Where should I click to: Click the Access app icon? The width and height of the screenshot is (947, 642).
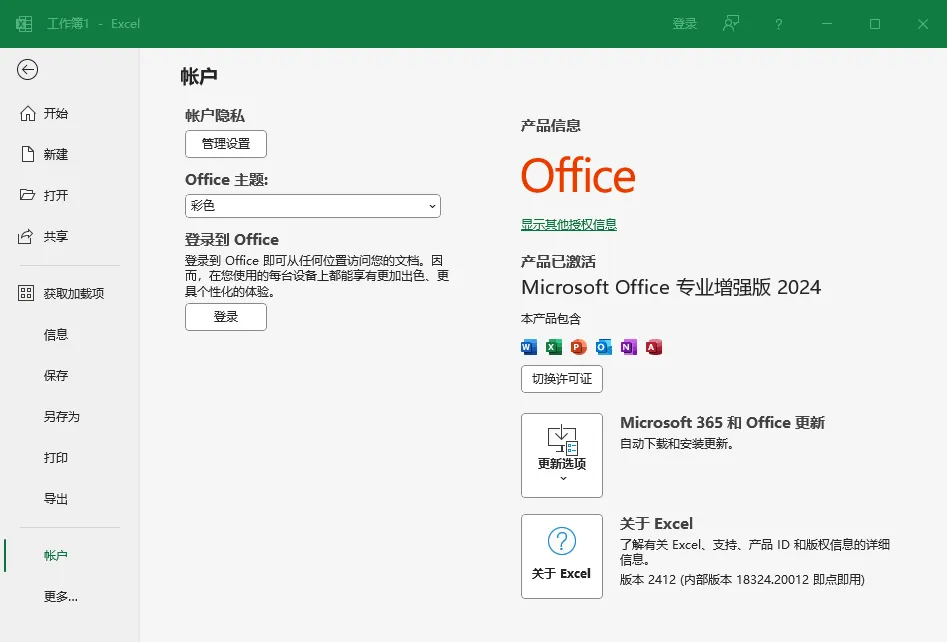653,347
